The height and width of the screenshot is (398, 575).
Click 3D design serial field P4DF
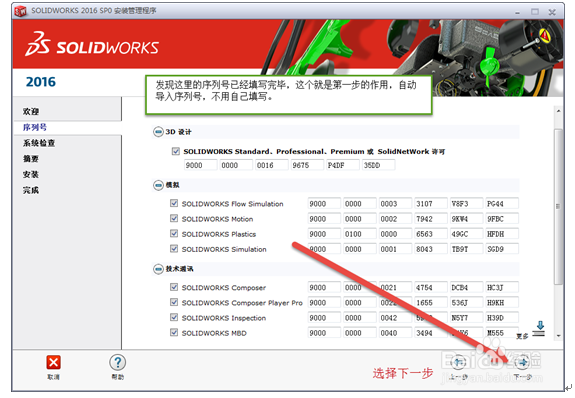(x=343, y=165)
